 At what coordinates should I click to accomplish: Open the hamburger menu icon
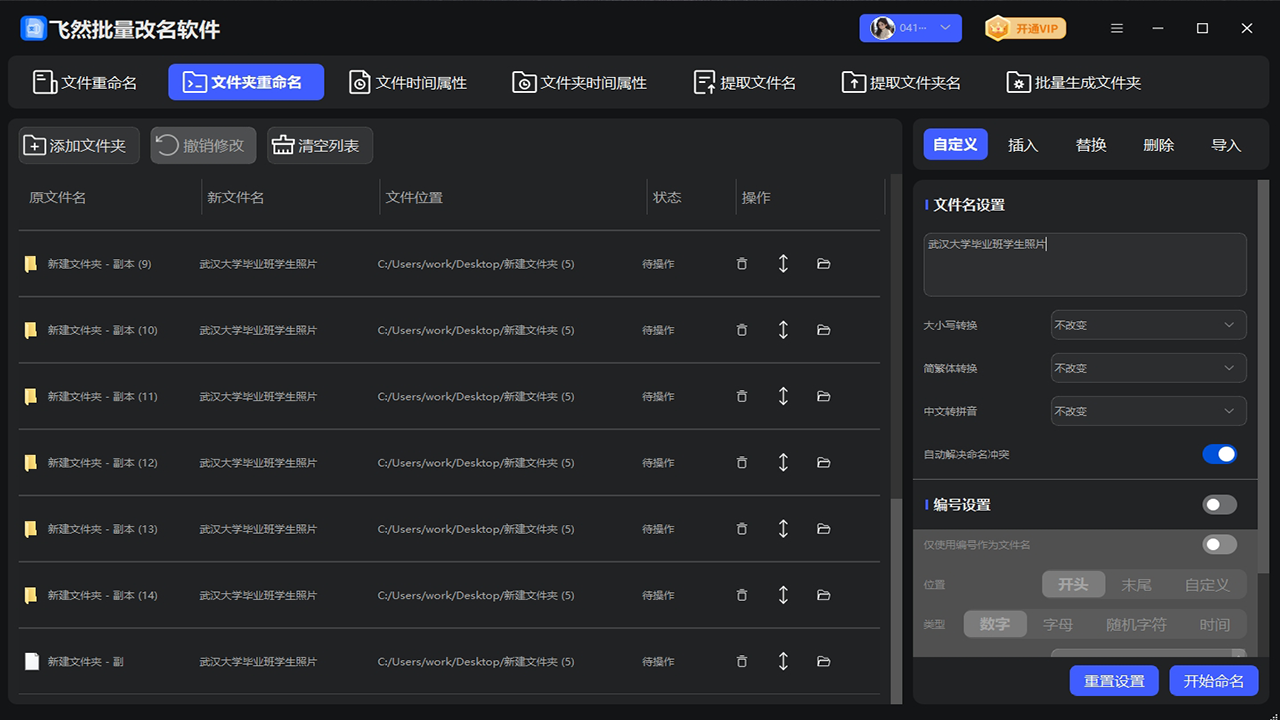coord(1117,28)
